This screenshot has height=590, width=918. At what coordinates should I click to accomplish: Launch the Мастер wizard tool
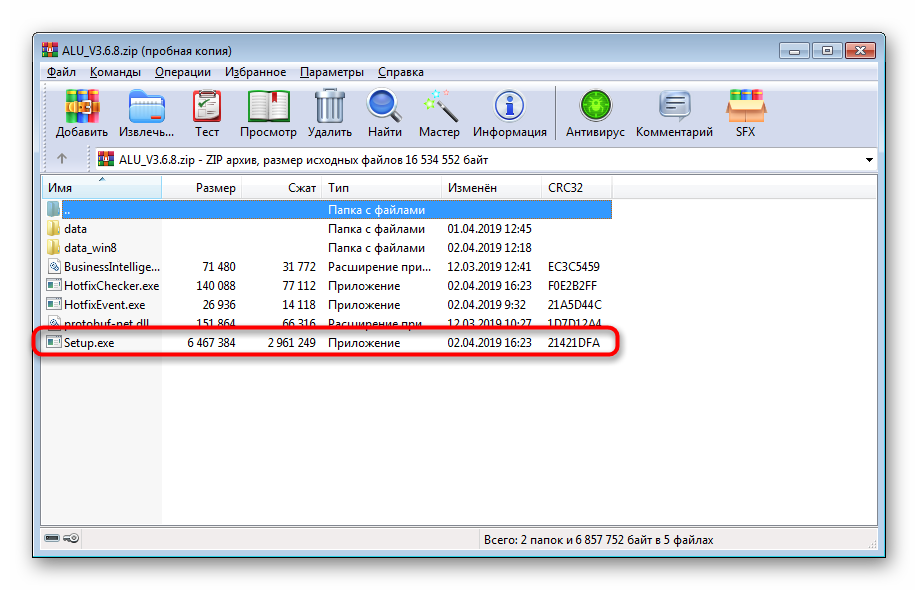(439, 108)
